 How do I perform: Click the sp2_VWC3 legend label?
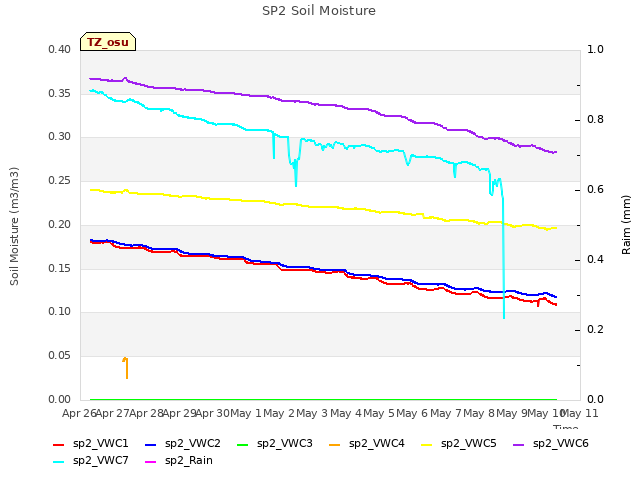284,444
